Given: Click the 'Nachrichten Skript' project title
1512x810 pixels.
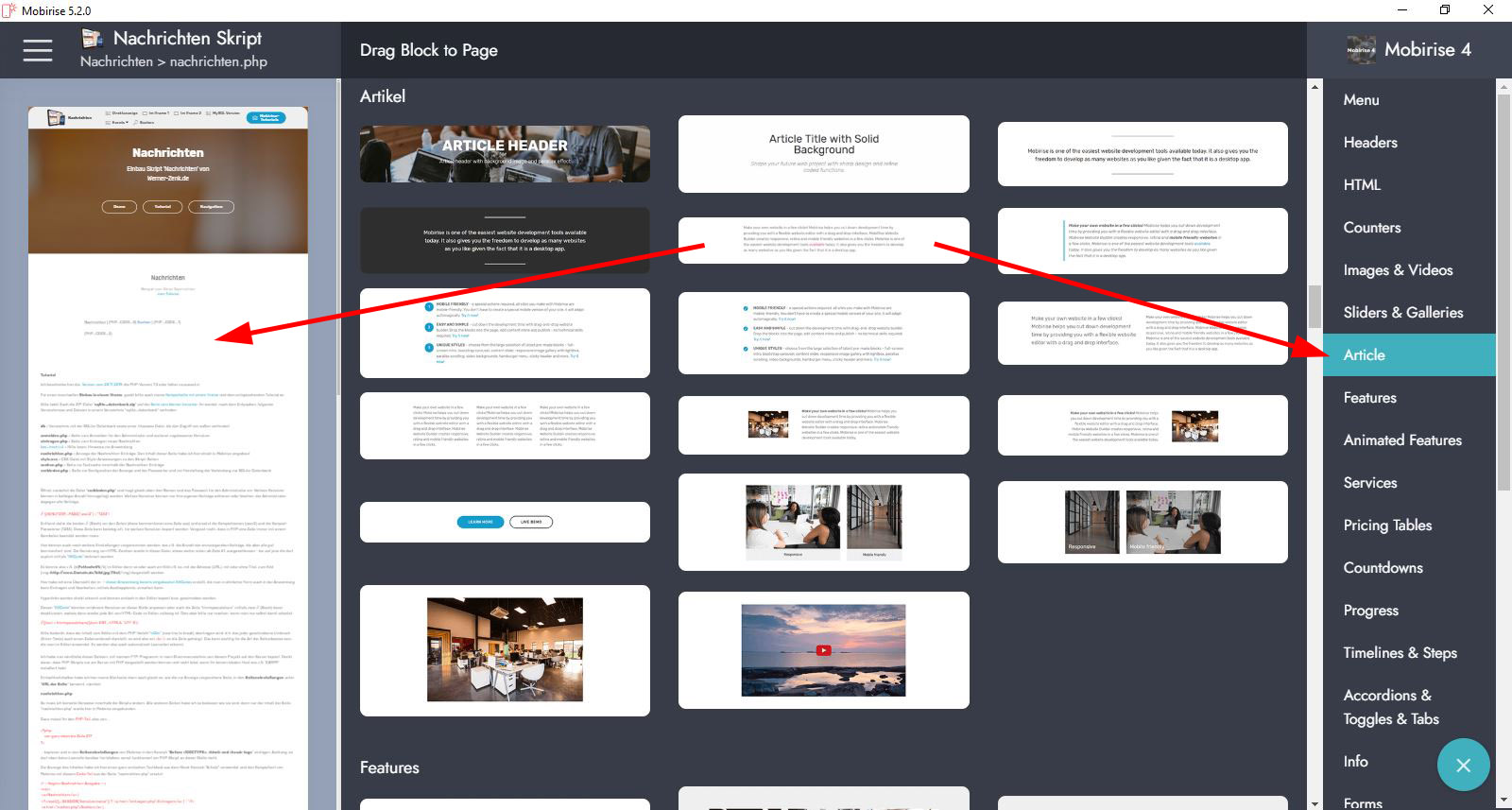Looking at the screenshot, I should pos(187,38).
